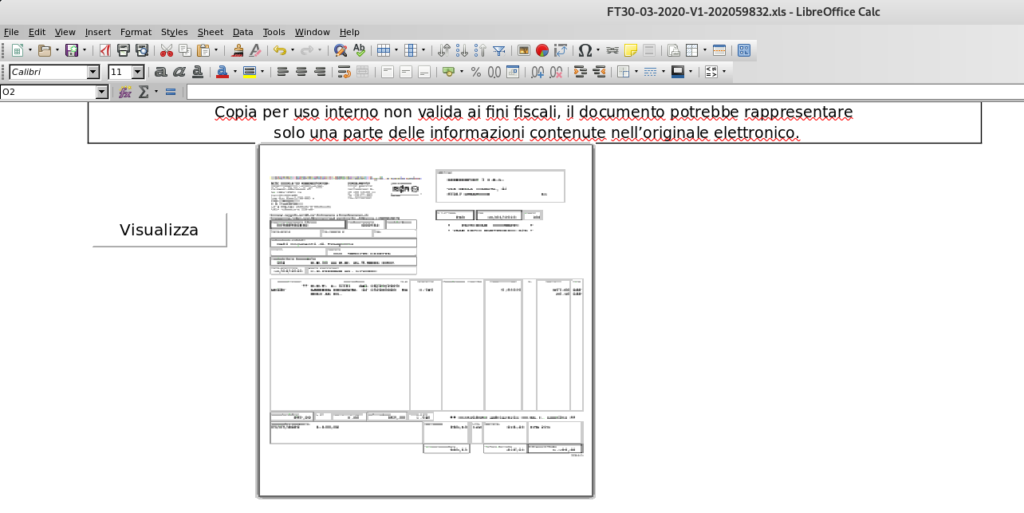Open the Sheet menu
The width and height of the screenshot is (1024, 513).
coord(210,32)
